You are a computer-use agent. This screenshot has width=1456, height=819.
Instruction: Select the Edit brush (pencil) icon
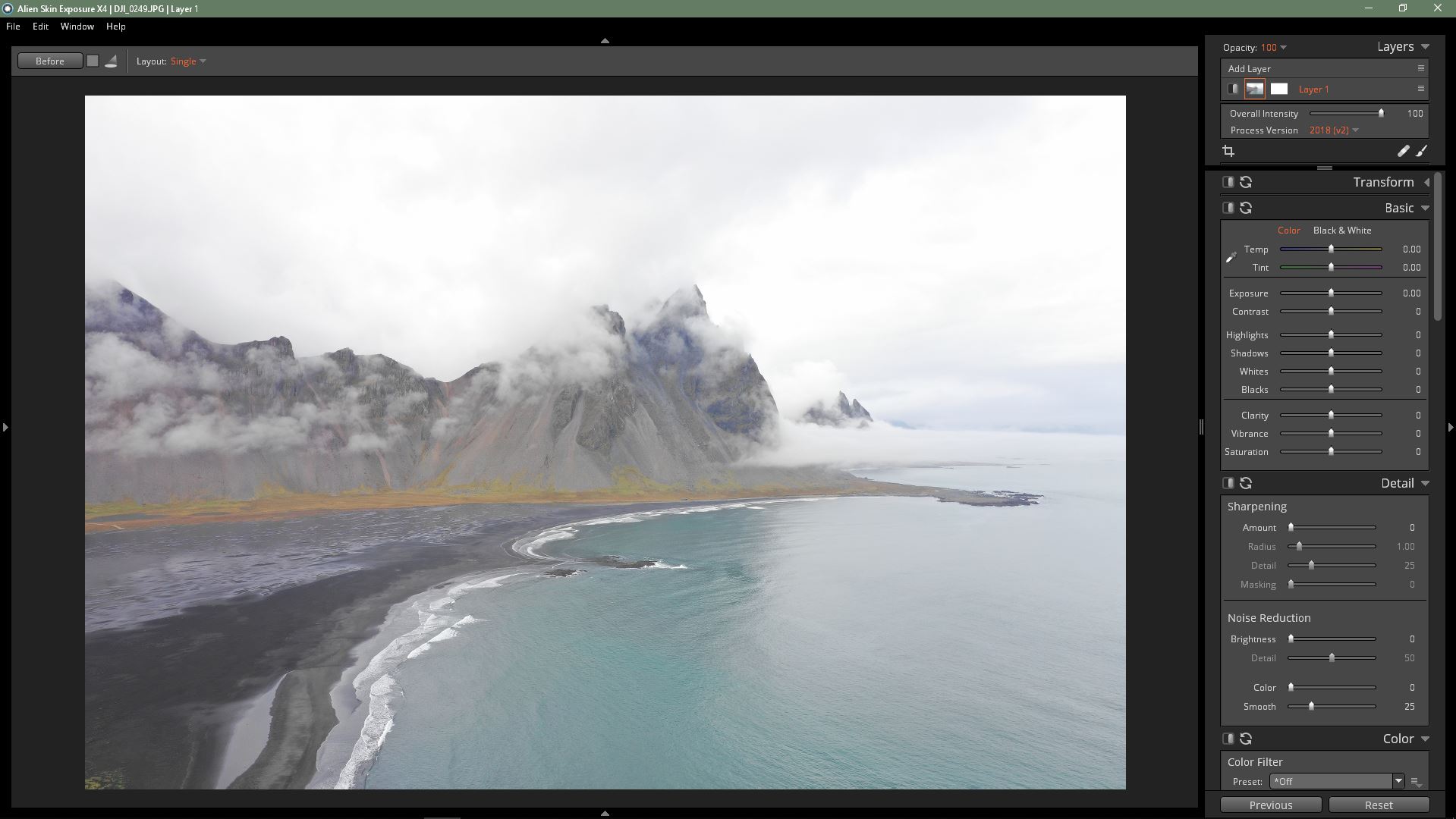[1403, 151]
